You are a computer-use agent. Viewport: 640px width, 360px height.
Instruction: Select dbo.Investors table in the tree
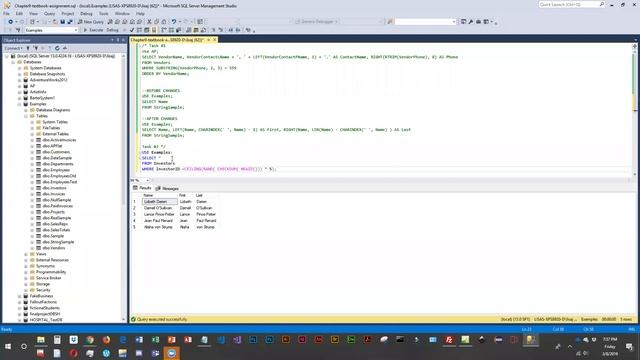(x=54, y=188)
